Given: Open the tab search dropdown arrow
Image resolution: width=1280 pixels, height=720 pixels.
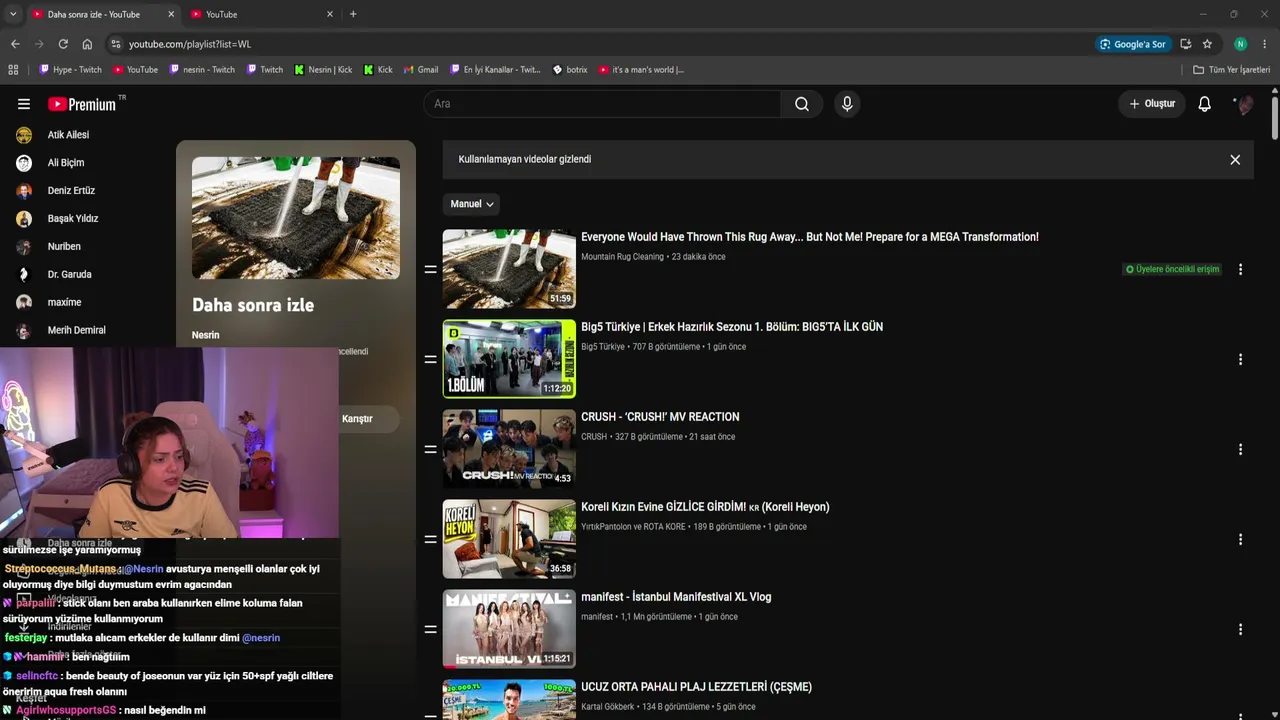Looking at the screenshot, I should pyautogui.click(x=13, y=14).
